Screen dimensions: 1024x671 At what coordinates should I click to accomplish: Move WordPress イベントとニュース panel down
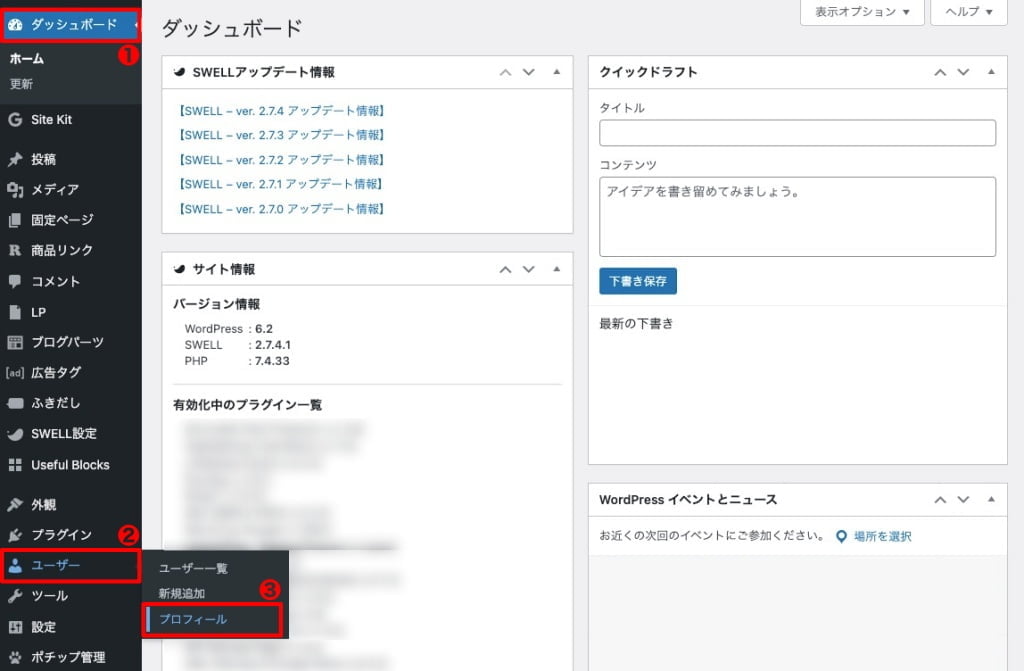click(963, 500)
